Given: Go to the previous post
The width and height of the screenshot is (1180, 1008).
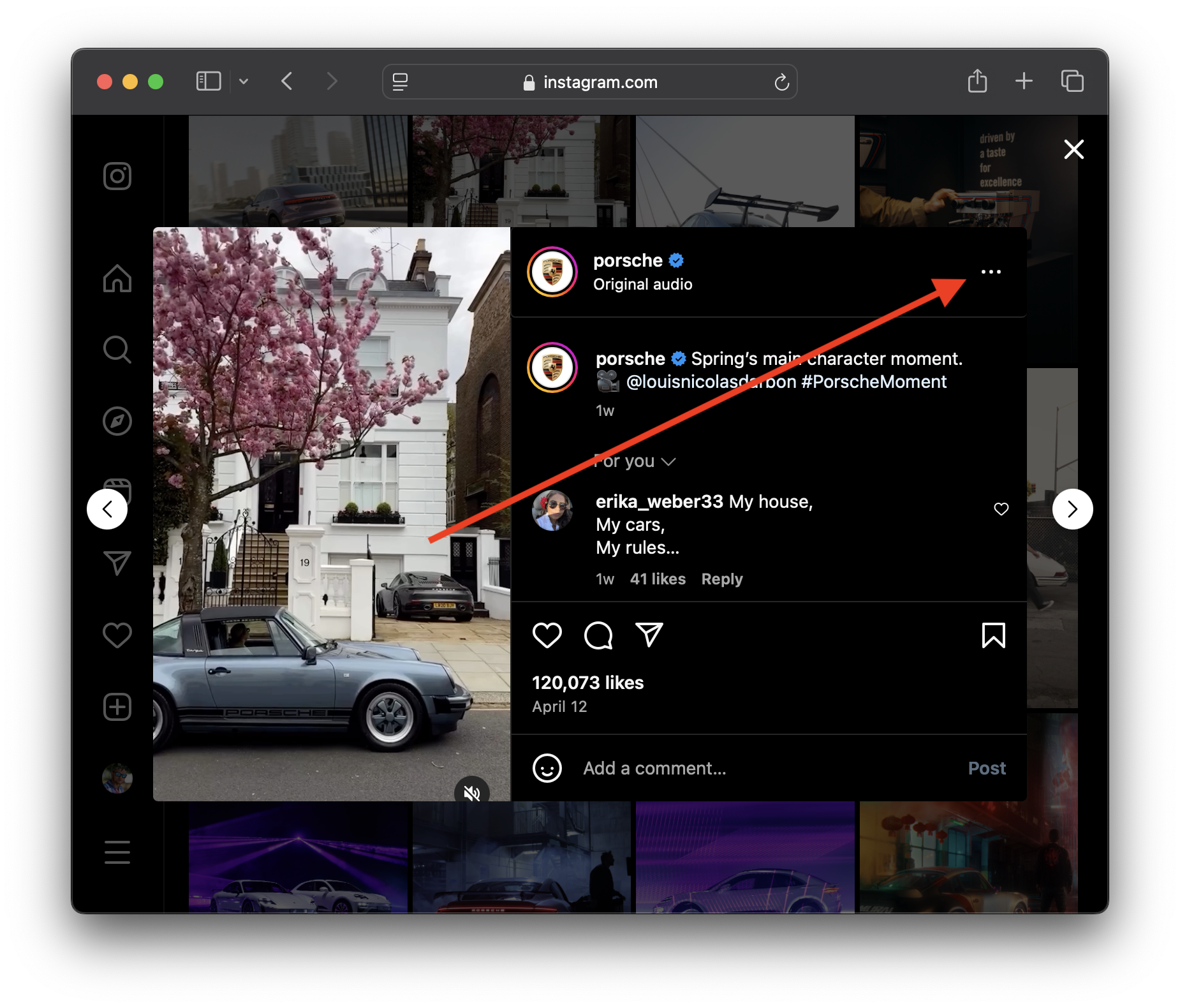Looking at the screenshot, I should coord(107,509).
